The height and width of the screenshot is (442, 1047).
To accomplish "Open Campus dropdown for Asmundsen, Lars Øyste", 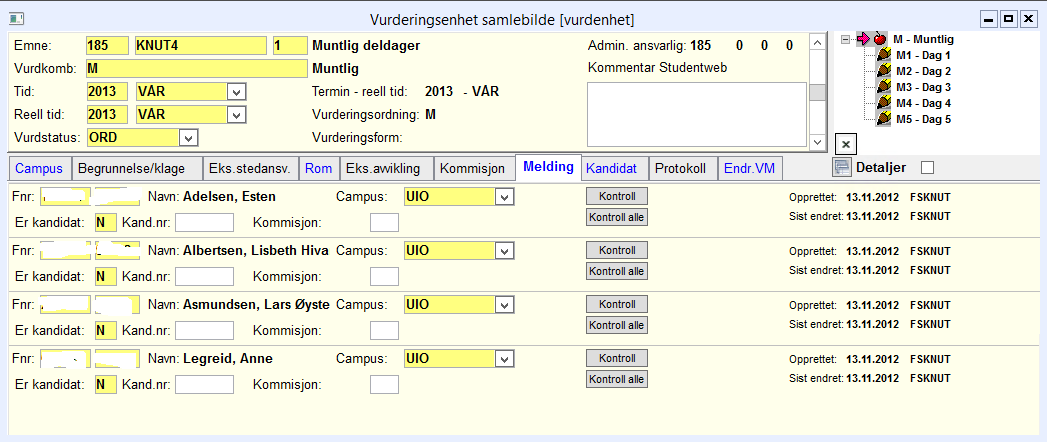I will tap(505, 305).
